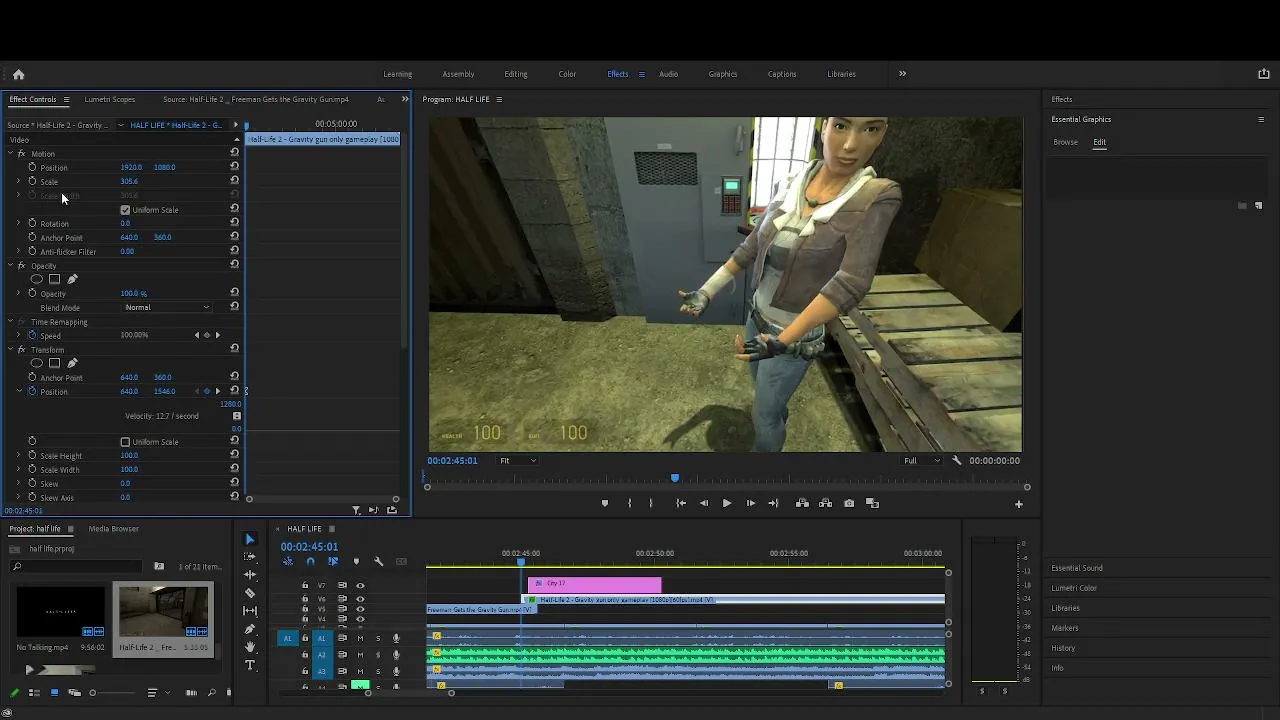Toggle V7 track output eye
Screen dimensions: 1280x720
[x=360, y=586]
